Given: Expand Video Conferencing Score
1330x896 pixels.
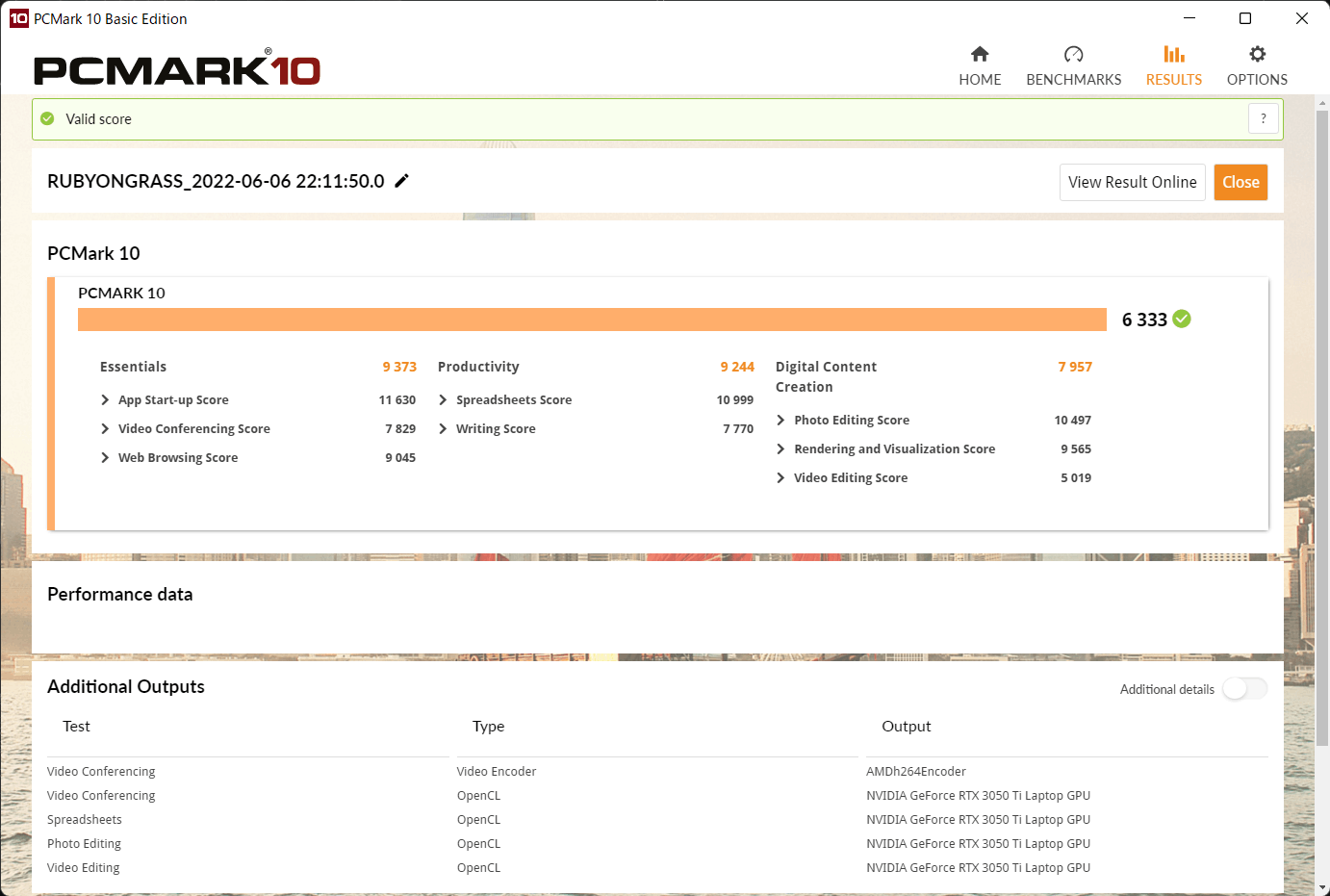Looking at the screenshot, I should pos(106,428).
